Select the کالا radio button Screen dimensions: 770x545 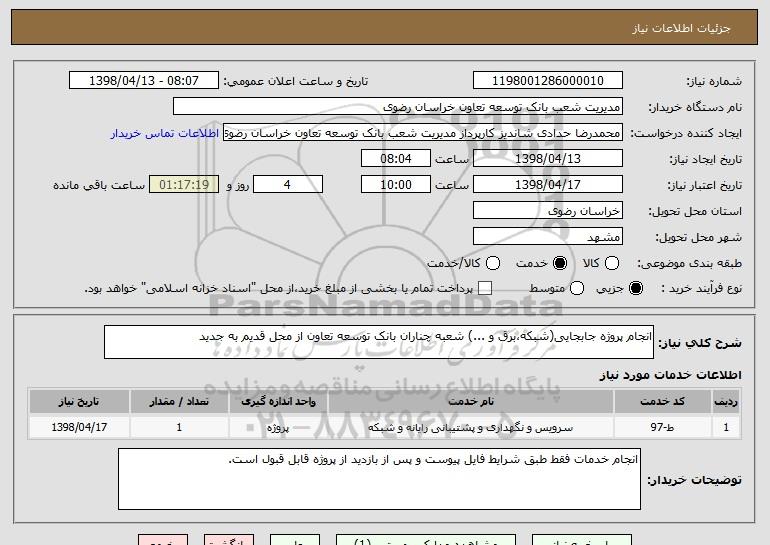[x=612, y=263]
